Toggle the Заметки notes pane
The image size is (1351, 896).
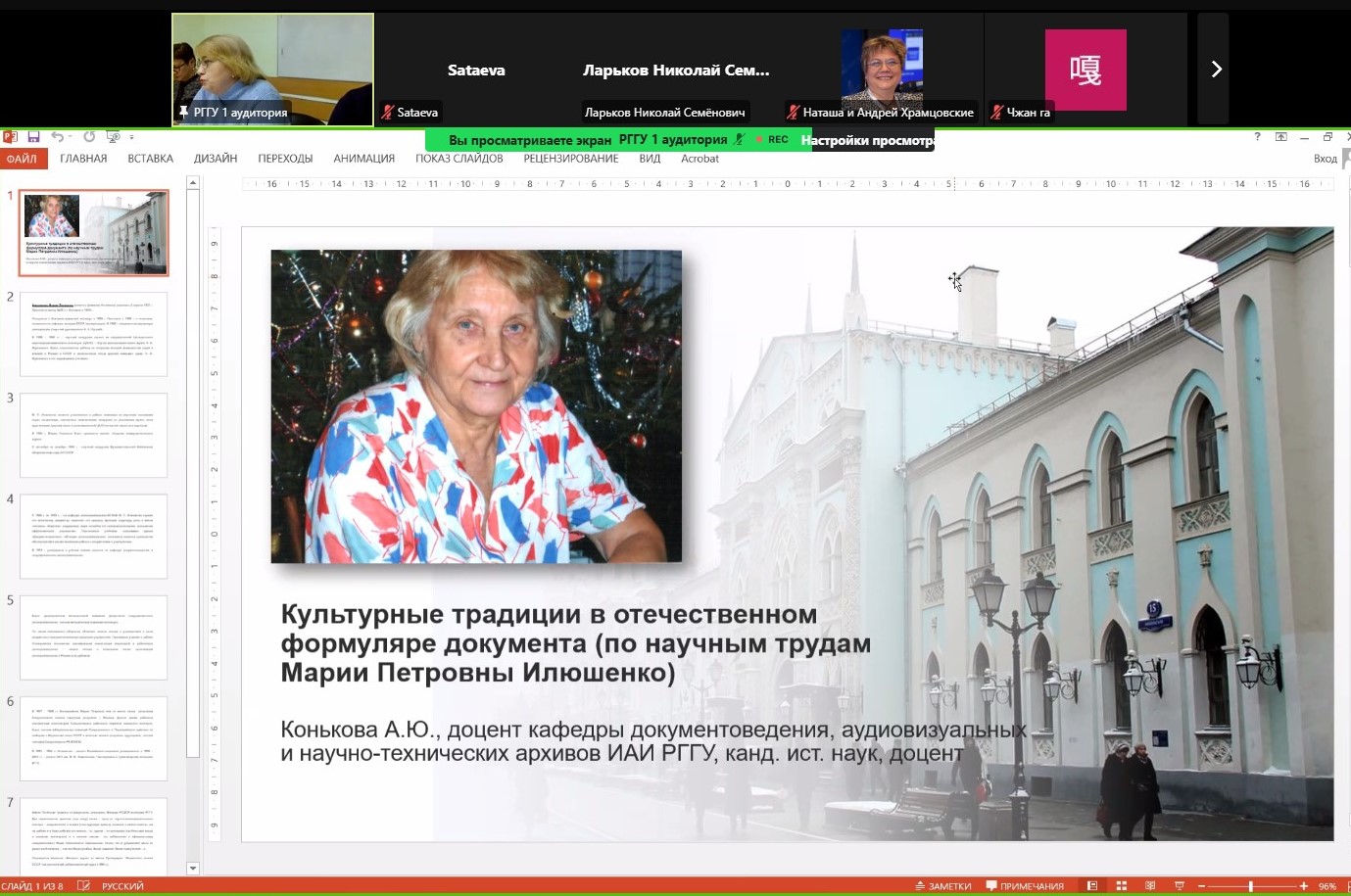942,885
